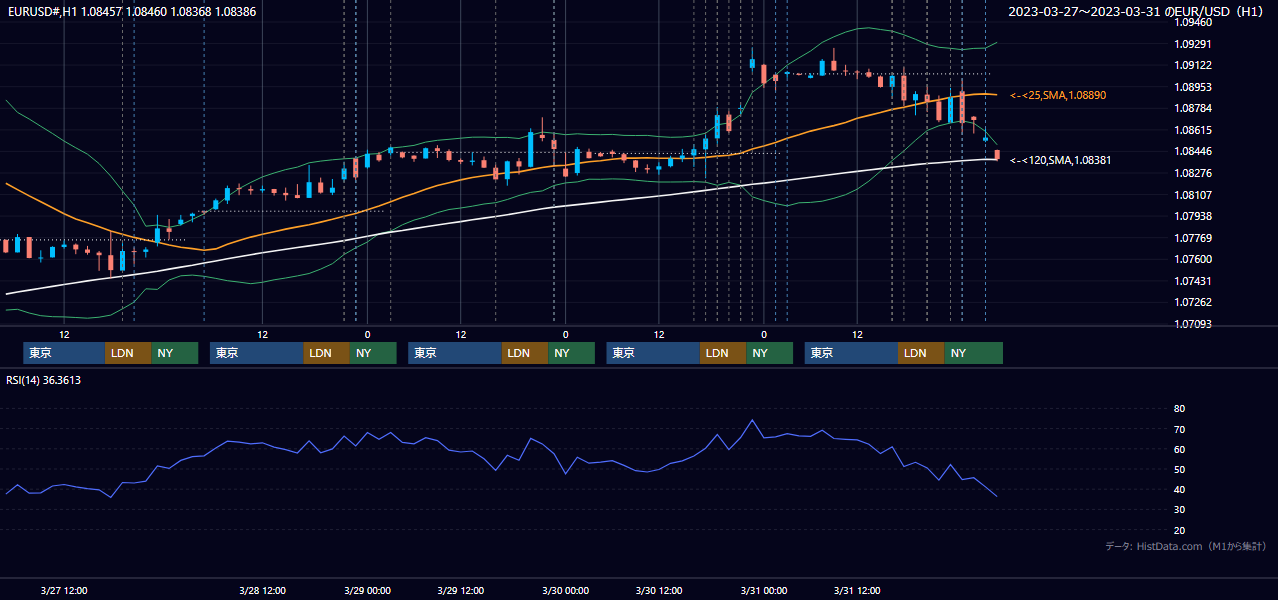
Task: Select the RSI 60 level label
Action: point(1179,449)
